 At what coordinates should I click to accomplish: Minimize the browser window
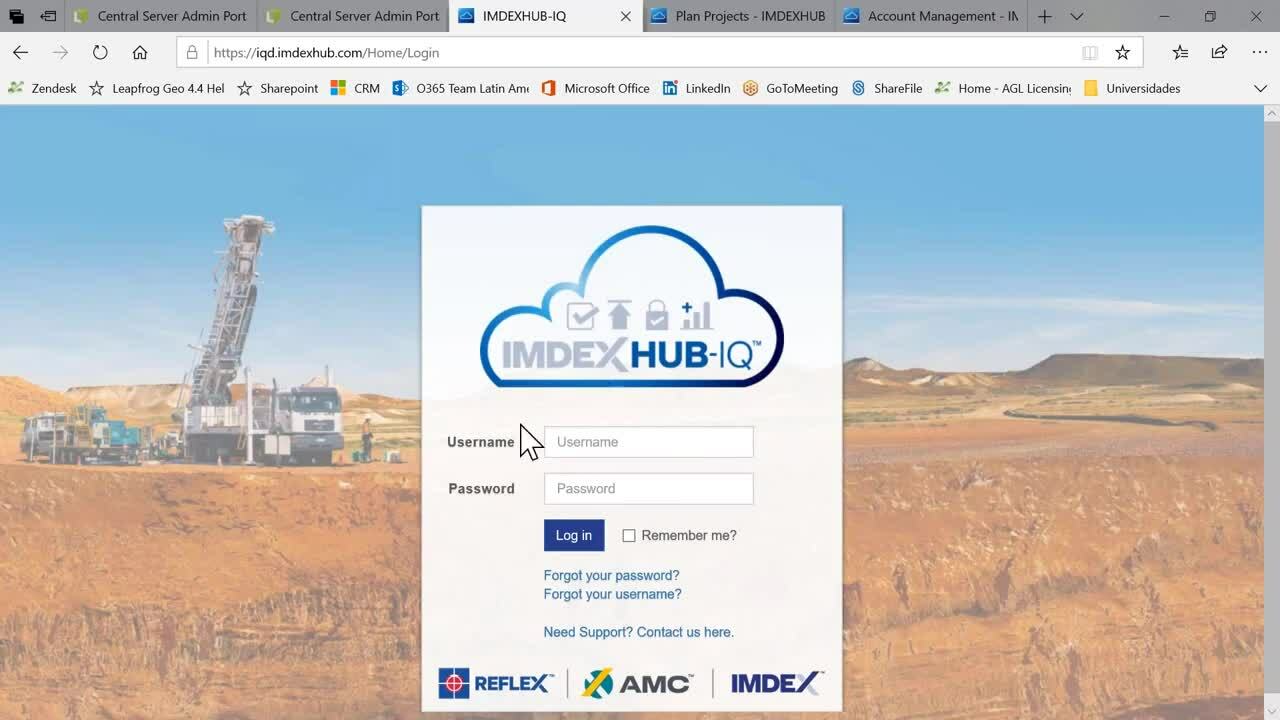coord(1164,16)
